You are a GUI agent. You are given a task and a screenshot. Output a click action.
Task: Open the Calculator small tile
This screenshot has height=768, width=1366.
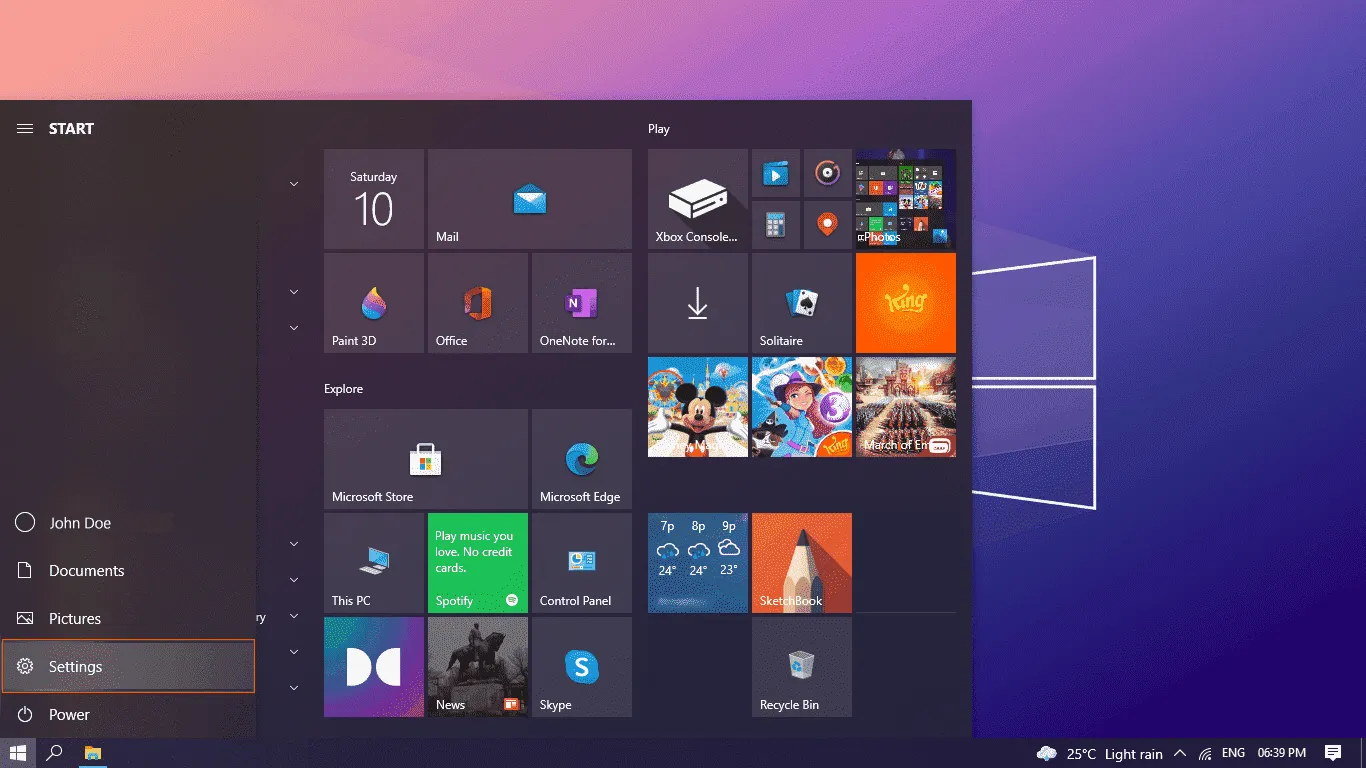pyautogui.click(x=776, y=225)
